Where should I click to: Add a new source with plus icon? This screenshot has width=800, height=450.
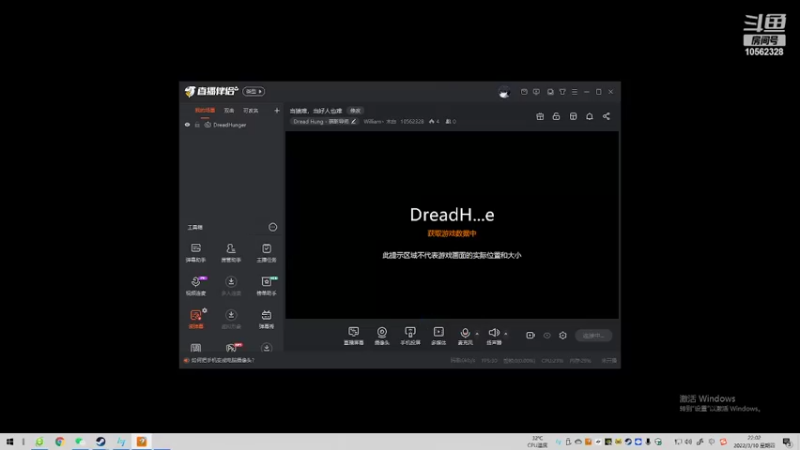(277, 110)
